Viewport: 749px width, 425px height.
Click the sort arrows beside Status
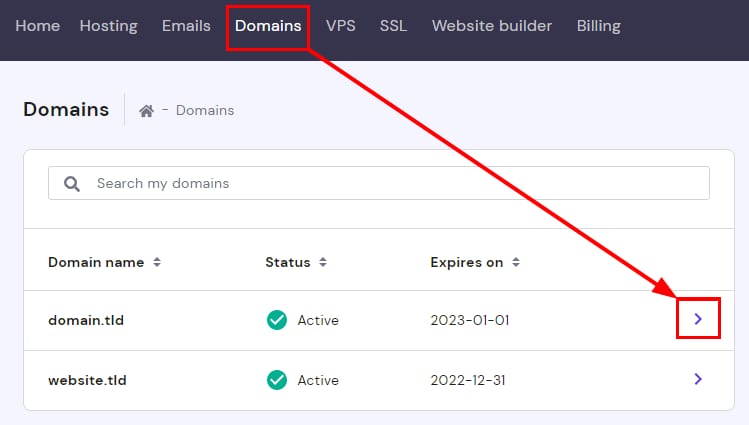320,263
